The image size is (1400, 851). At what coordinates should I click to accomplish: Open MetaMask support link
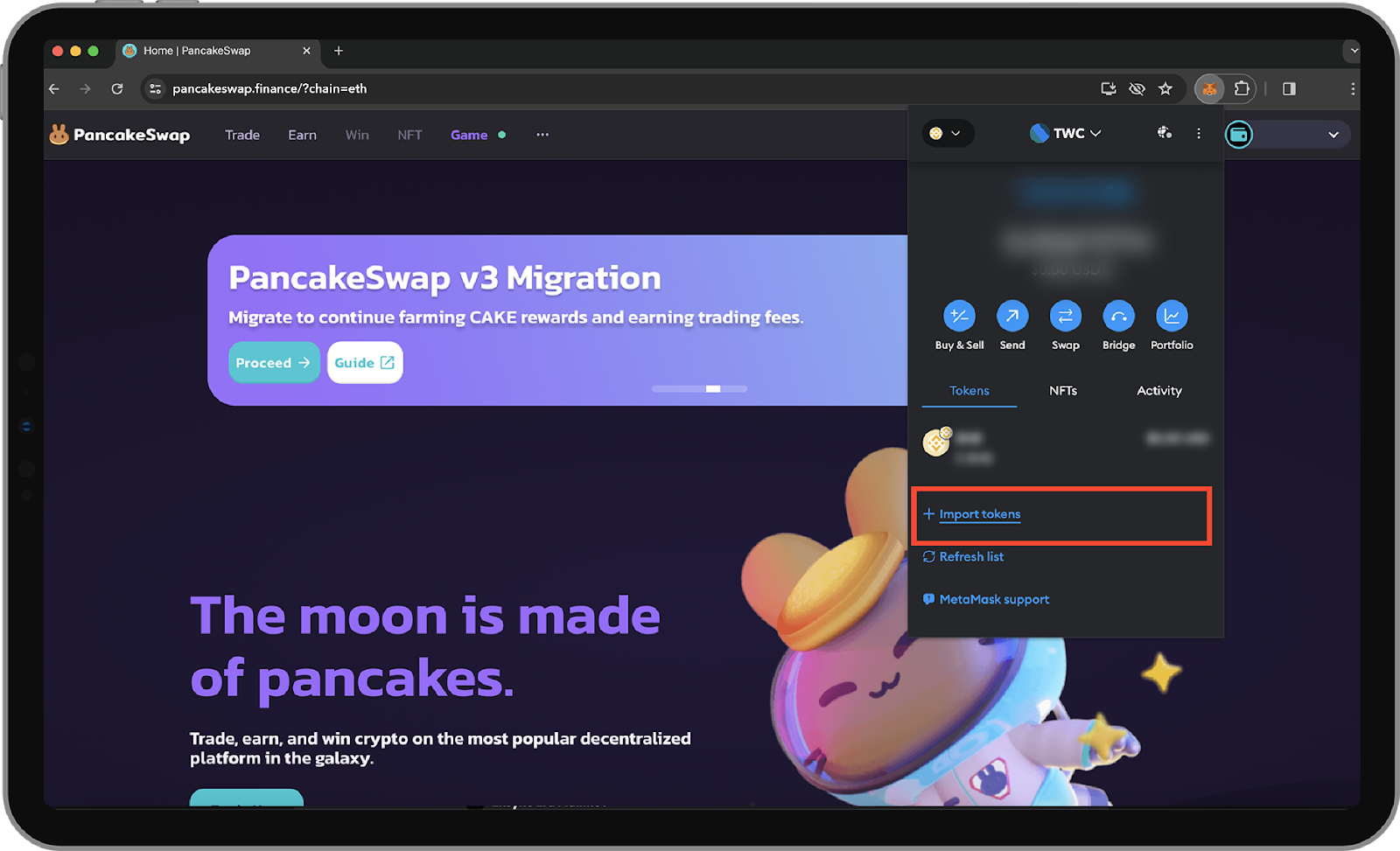click(x=986, y=599)
